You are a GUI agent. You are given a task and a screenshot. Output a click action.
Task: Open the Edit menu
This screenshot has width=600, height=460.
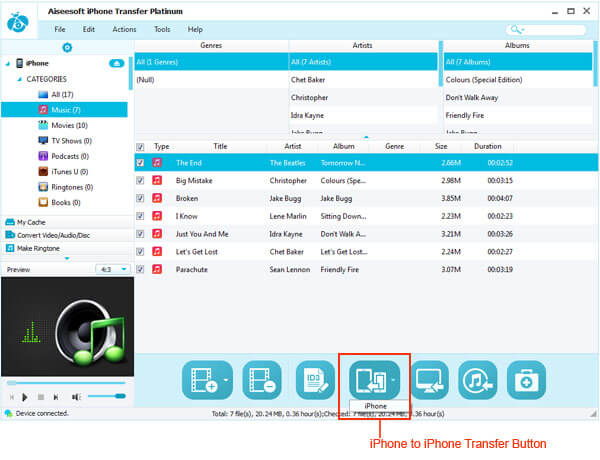(89, 29)
